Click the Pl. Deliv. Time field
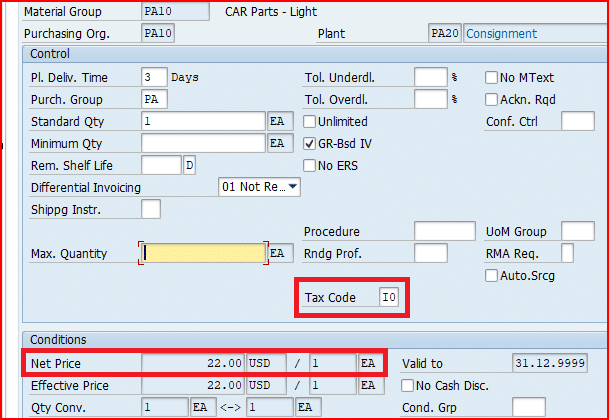 154,77
